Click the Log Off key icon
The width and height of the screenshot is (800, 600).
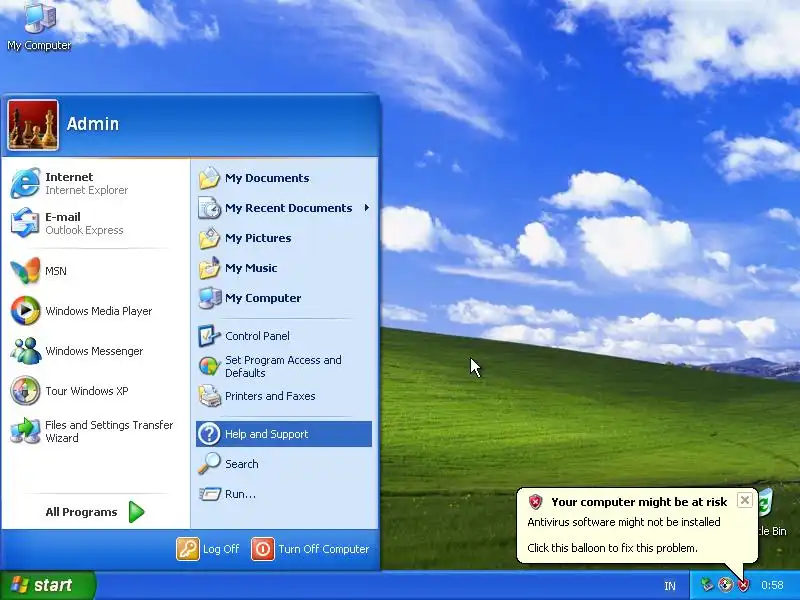[188, 549]
